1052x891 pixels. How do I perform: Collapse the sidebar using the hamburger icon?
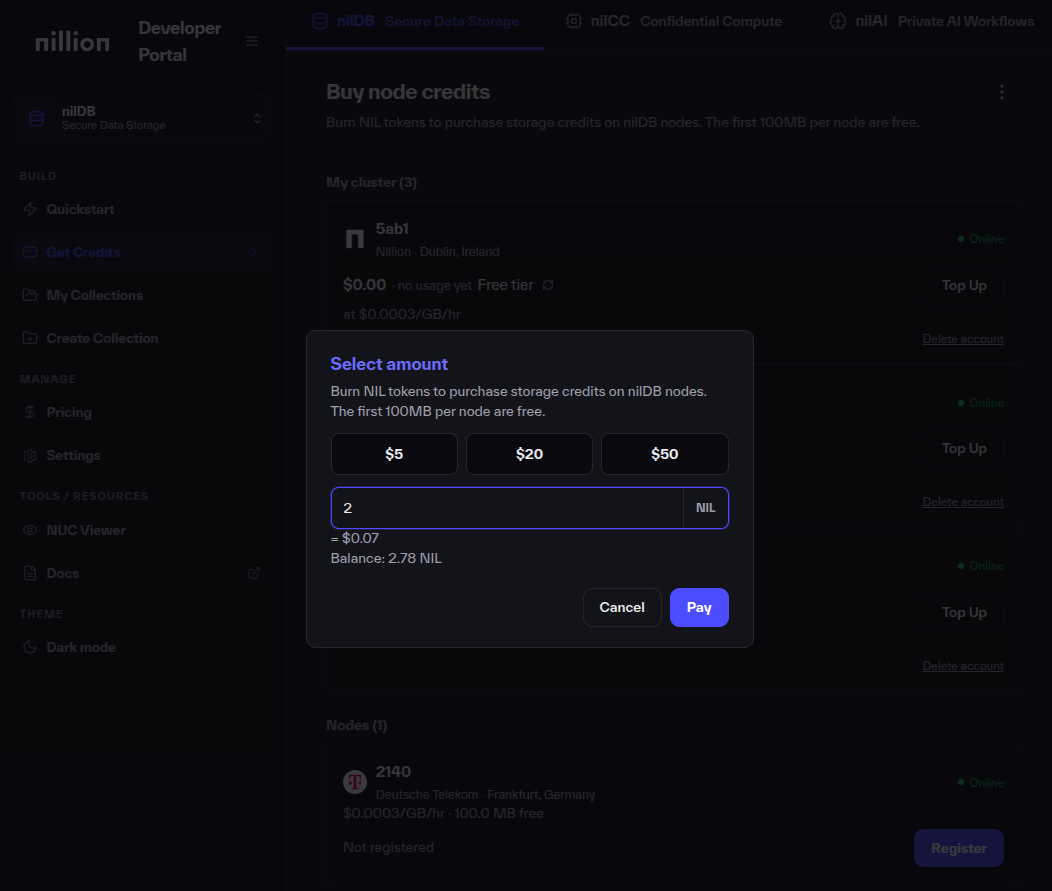pyautogui.click(x=252, y=41)
